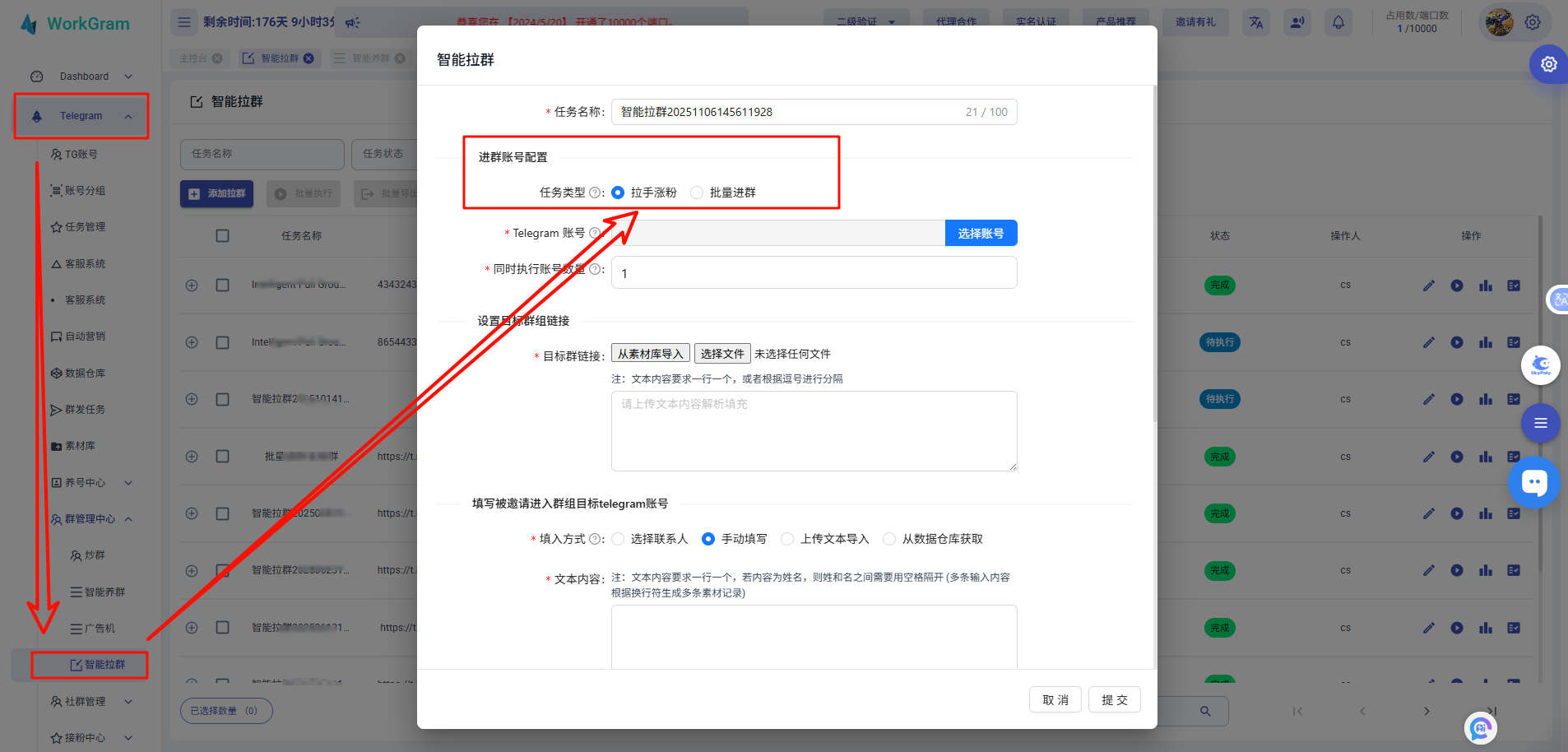1568x752 pixels.
Task: Open the 智能养群 sidebar menu item
Action: tap(104, 592)
